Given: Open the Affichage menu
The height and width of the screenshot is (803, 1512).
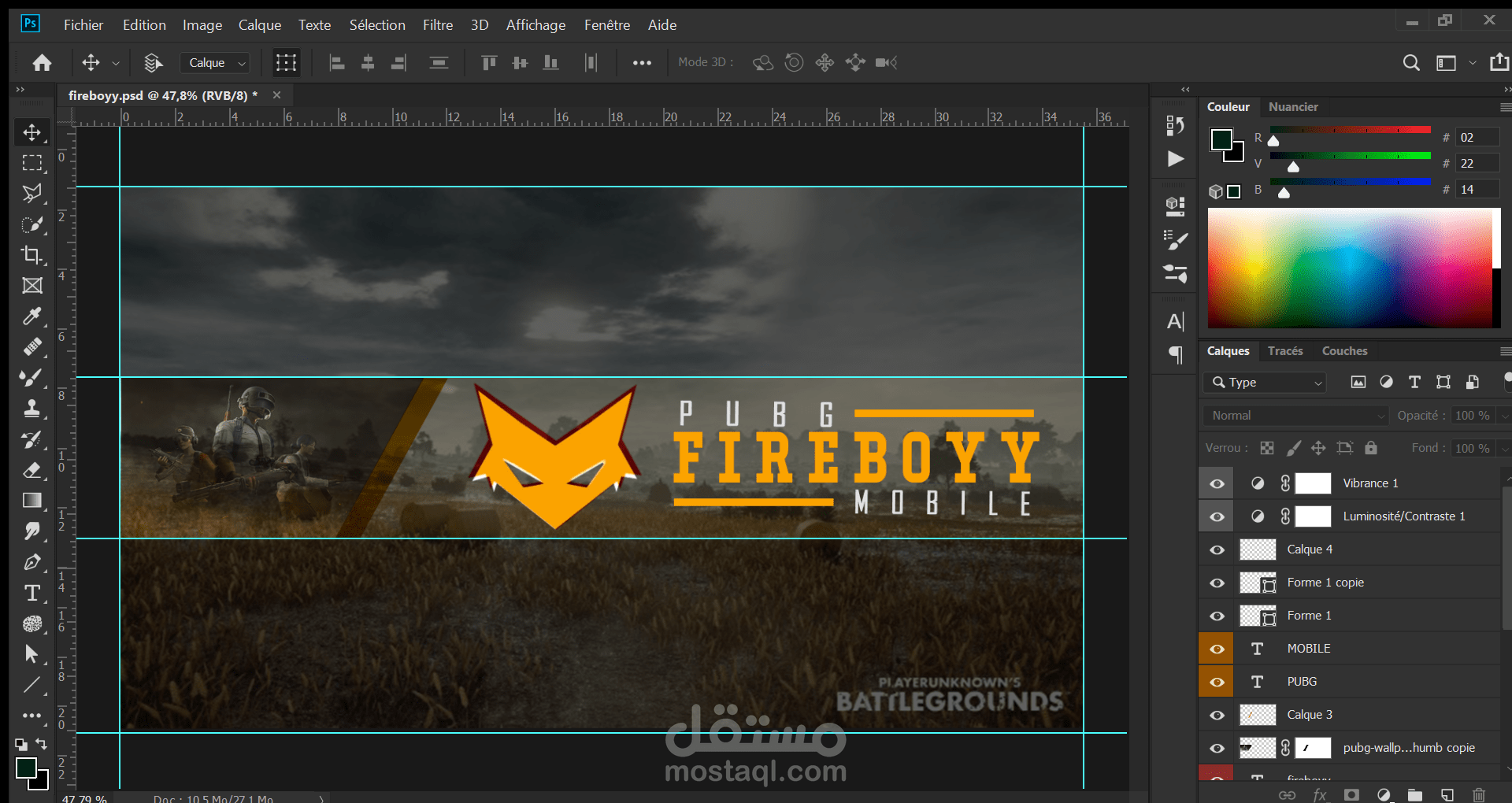Looking at the screenshot, I should click(x=535, y=25).
